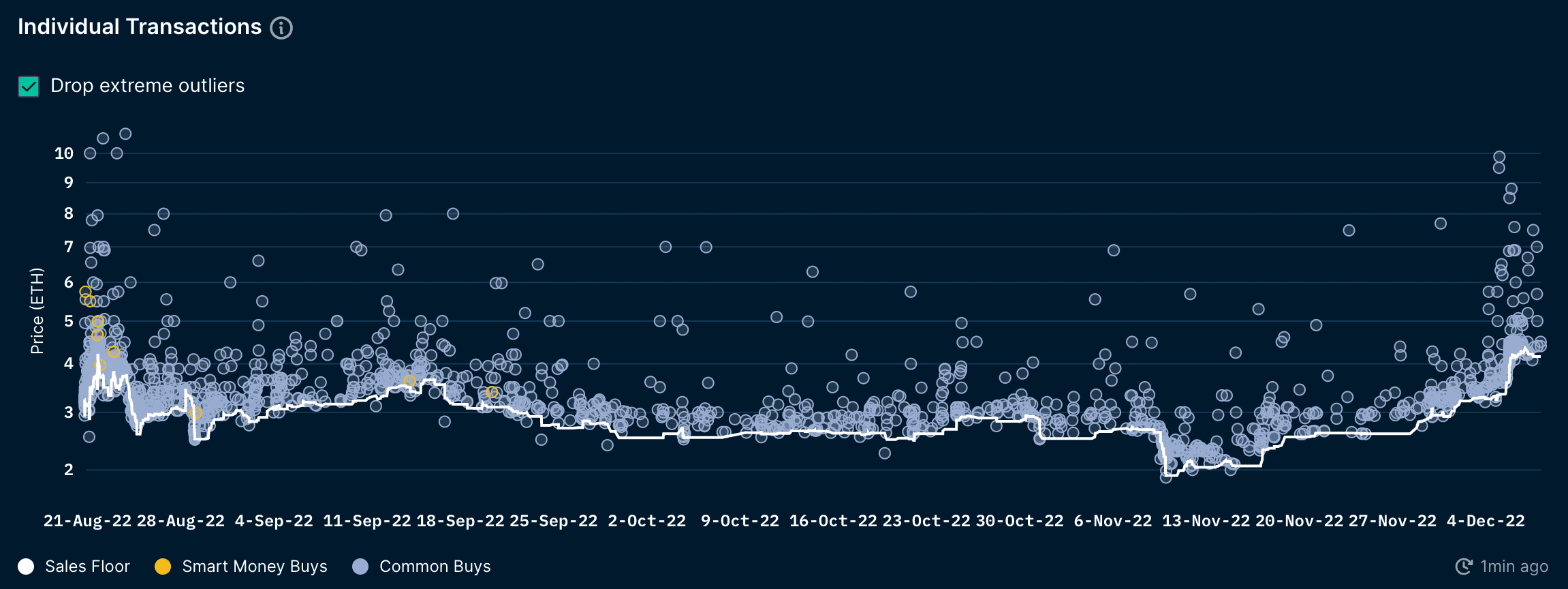The width and height of the screenshot is (1568, 589).
Task: Select the 8 ETH transaction dot above 18-Sep-22
Action: click(453, 214)
